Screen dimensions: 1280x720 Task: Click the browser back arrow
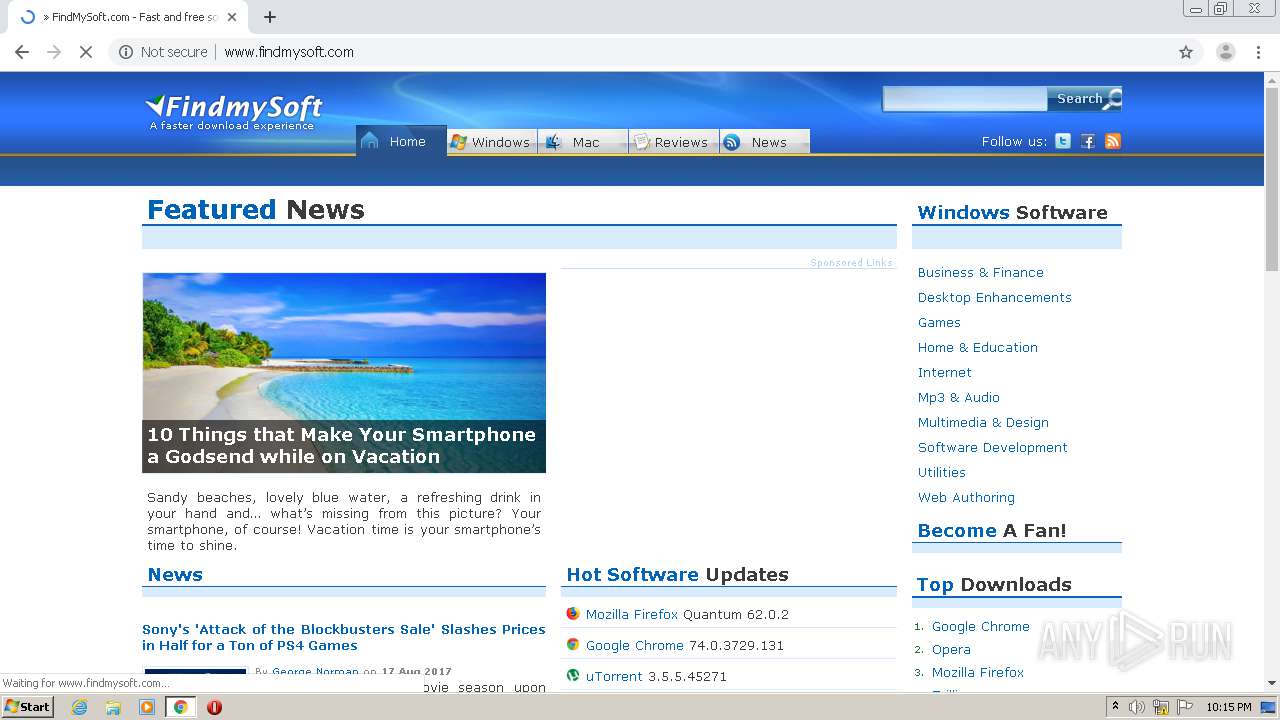(x=22, y=52)
